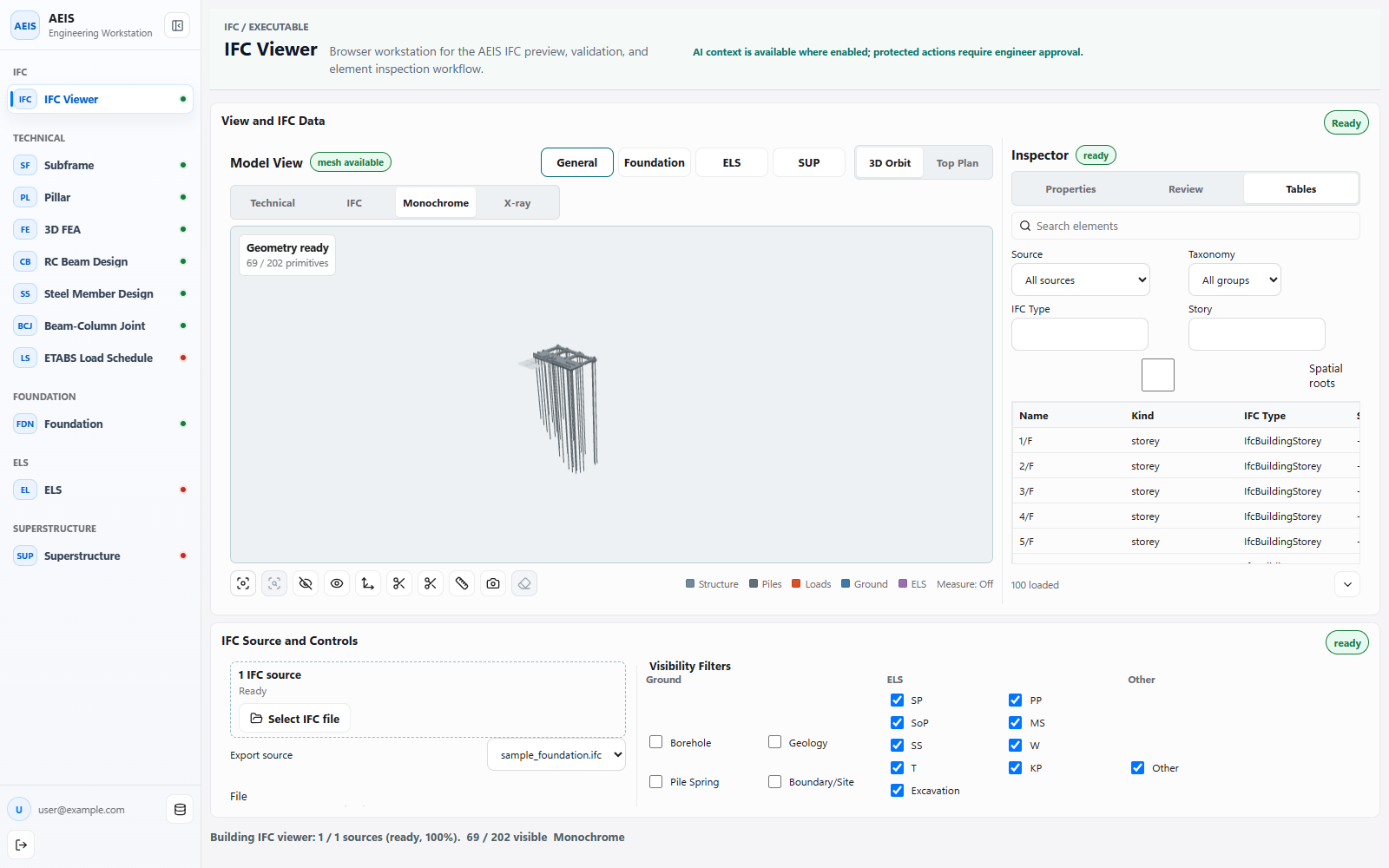Open the Review inspector tab
1389x868 pixels.
click(1186, 189)
